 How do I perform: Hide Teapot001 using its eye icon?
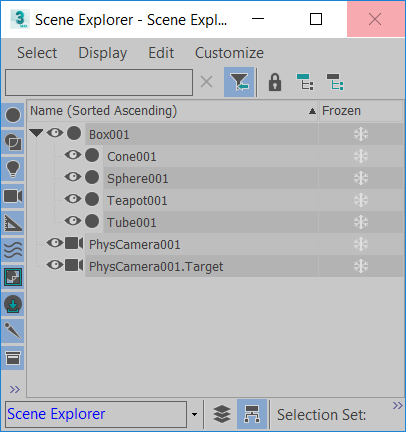[73, 199]
